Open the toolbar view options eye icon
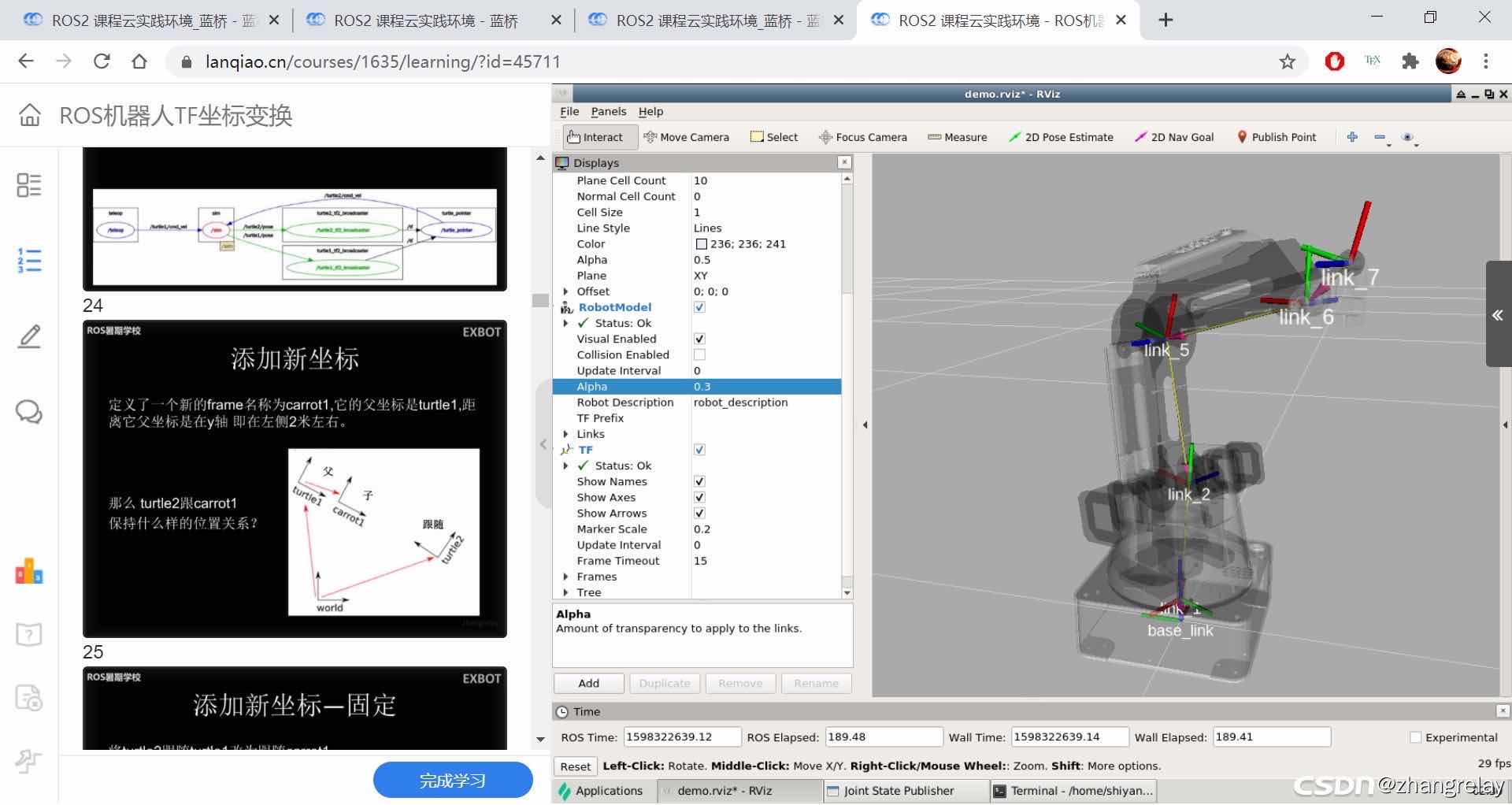Screen dimensions: 1512x805 tap(1409, 138)
